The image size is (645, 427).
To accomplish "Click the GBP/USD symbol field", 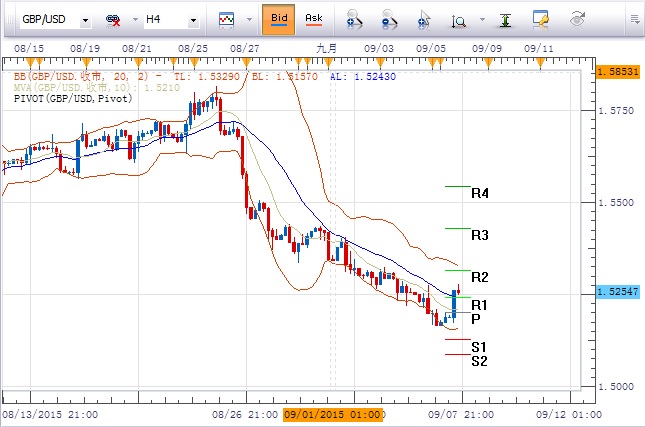I will [50, 20].
